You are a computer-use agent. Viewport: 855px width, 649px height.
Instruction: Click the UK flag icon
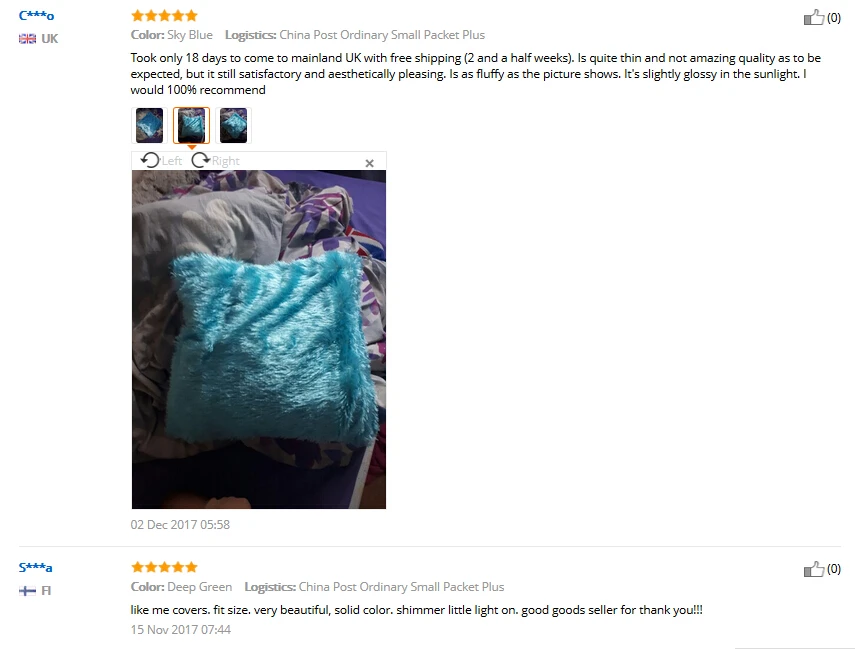(x=27, y=39)
